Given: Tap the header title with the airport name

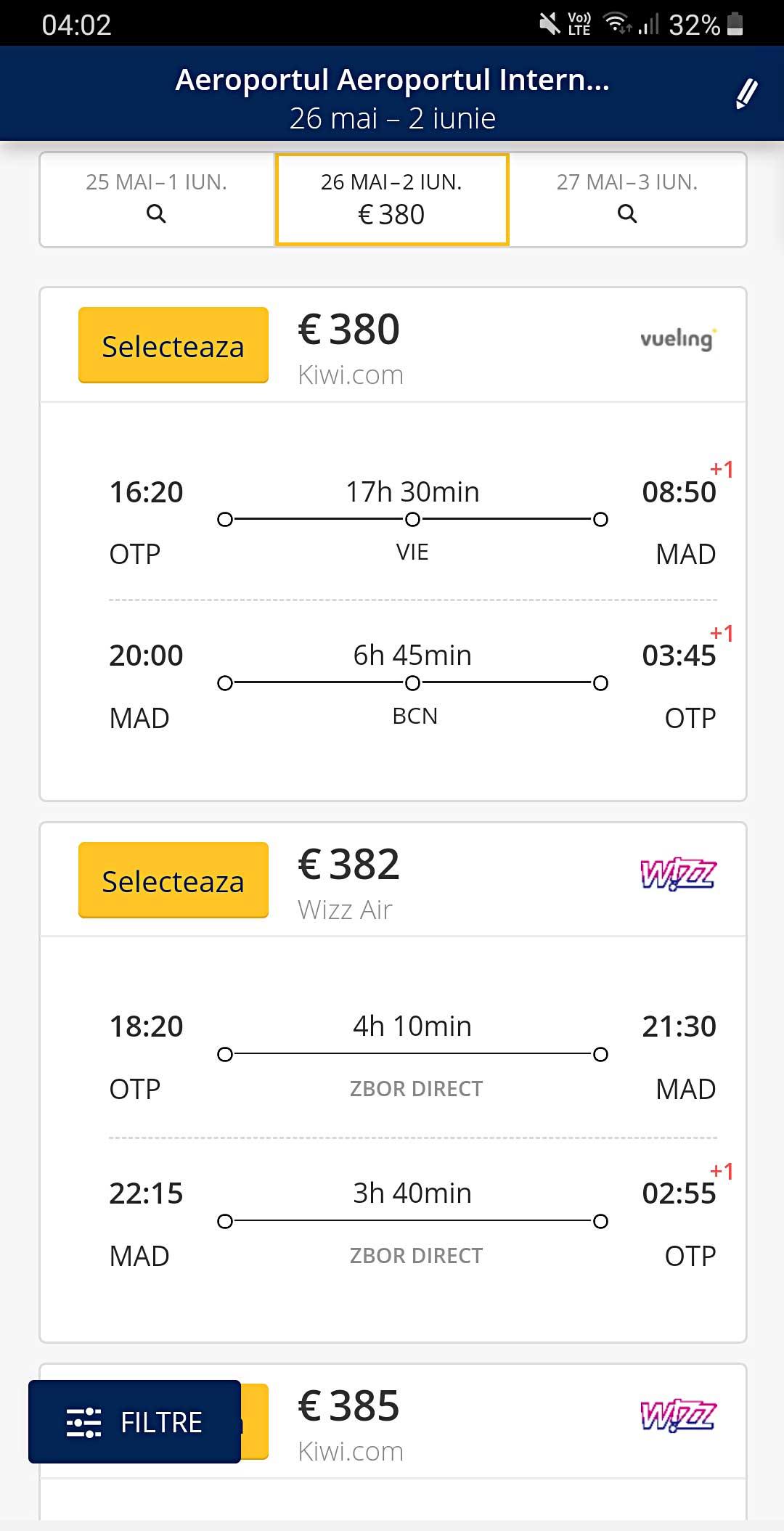Looking at the screenshot, I should tap(392, 80).
